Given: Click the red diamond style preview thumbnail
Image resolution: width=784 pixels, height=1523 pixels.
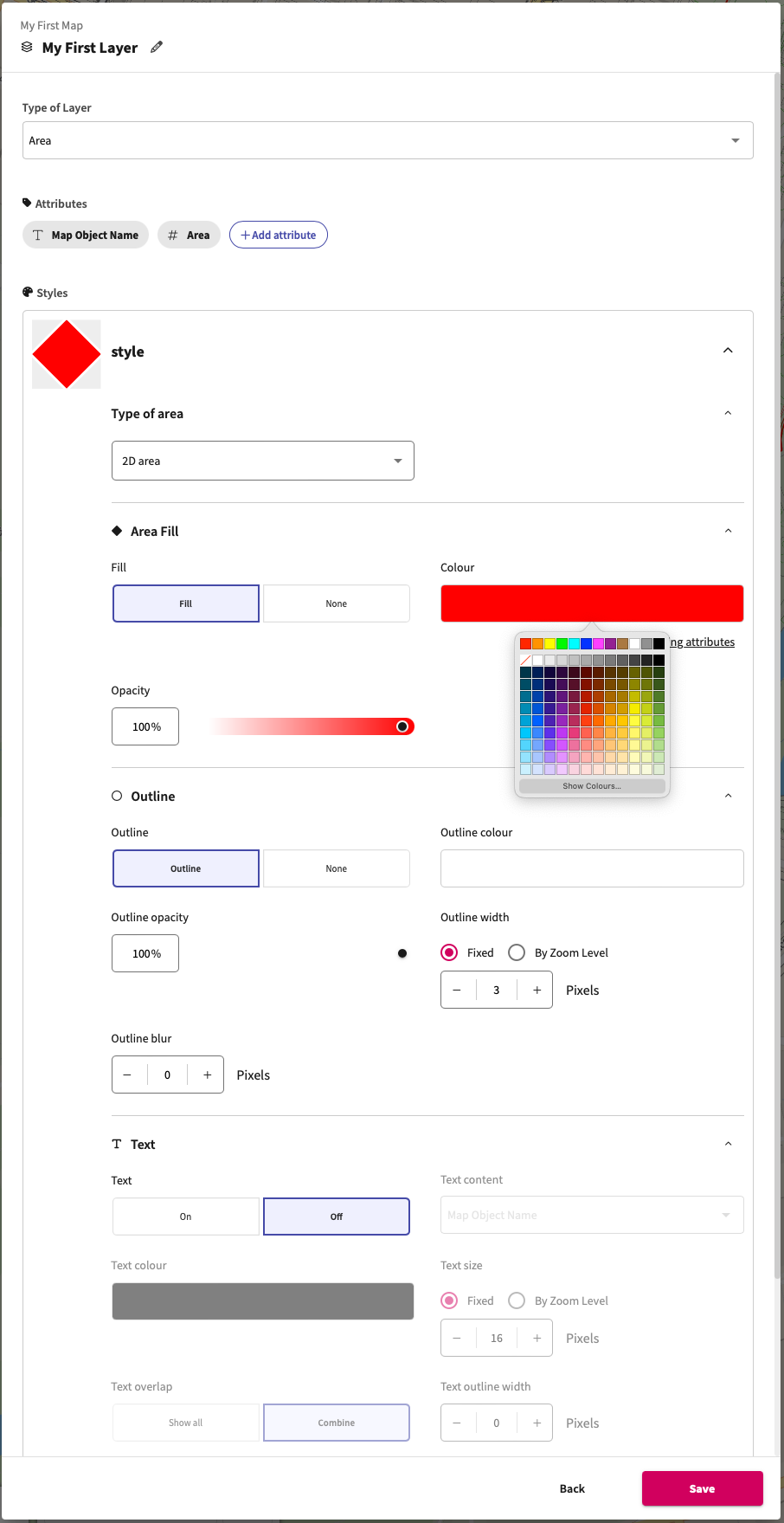Looking at the screenshot, I should 67,353.
